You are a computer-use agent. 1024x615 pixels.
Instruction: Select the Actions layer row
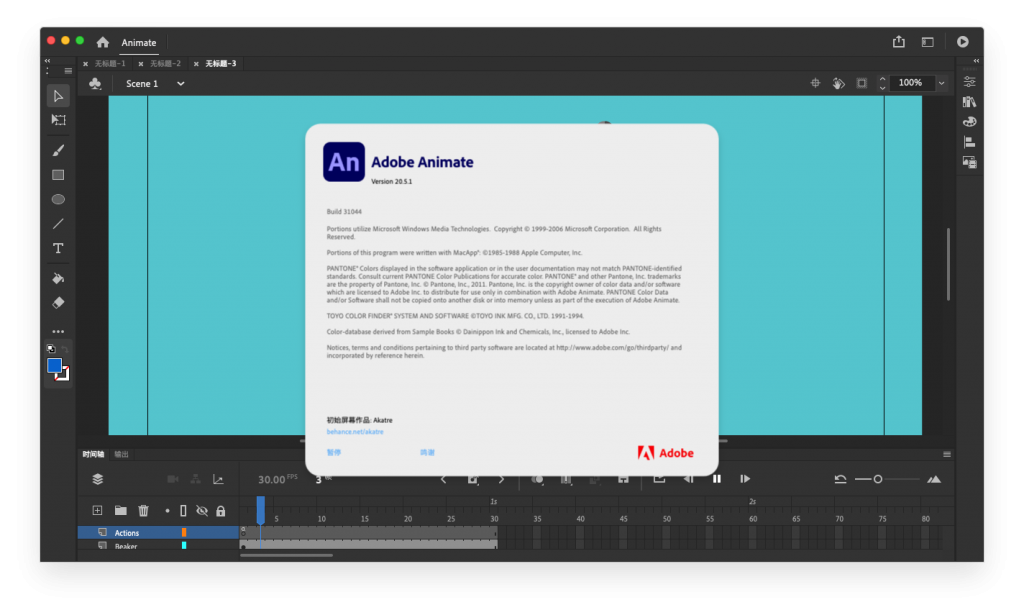pos(158,533)
